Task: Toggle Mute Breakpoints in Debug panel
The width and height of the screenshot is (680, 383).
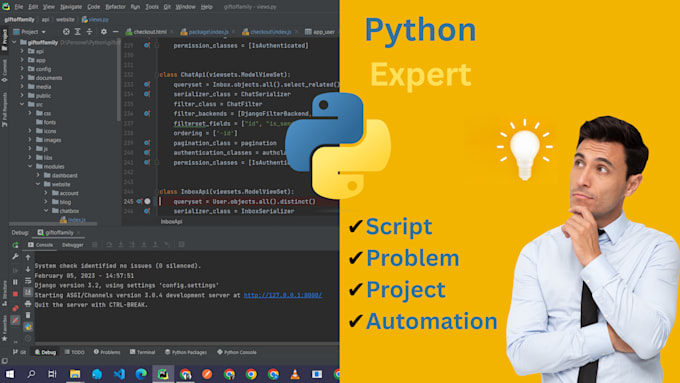Action: click(15, 321)
